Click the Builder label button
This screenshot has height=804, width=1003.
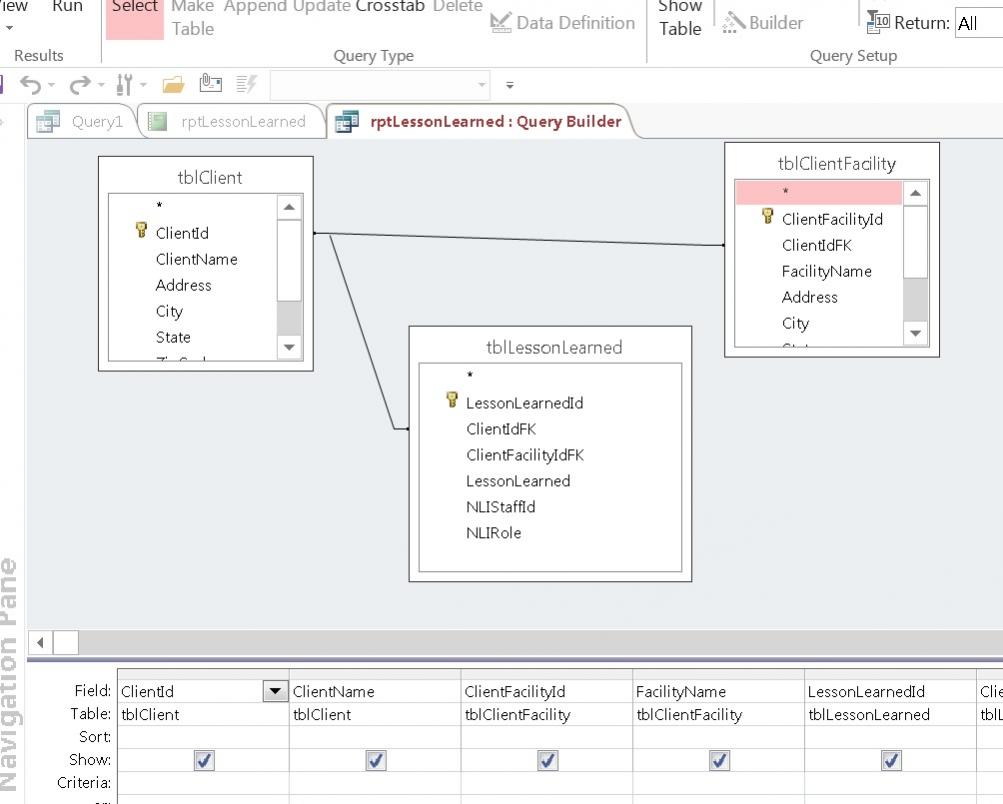tap(775, 23)
